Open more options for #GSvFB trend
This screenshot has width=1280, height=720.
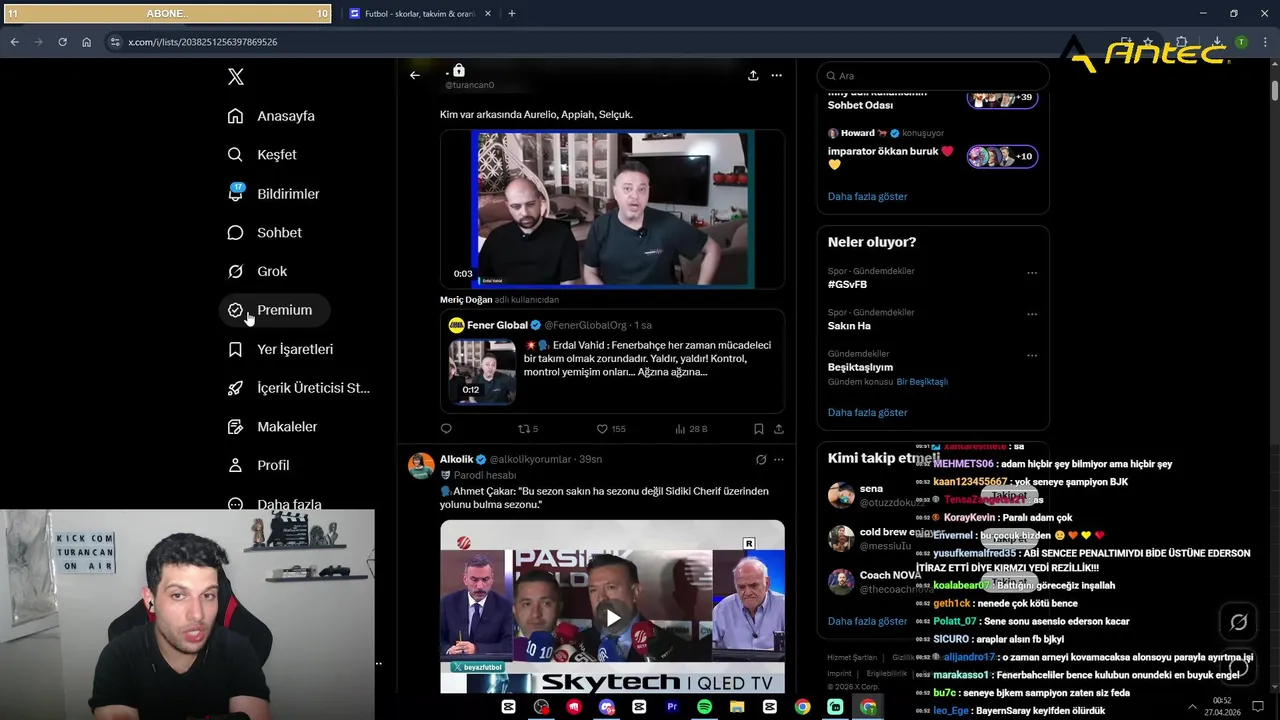(x=1032, y=273)
